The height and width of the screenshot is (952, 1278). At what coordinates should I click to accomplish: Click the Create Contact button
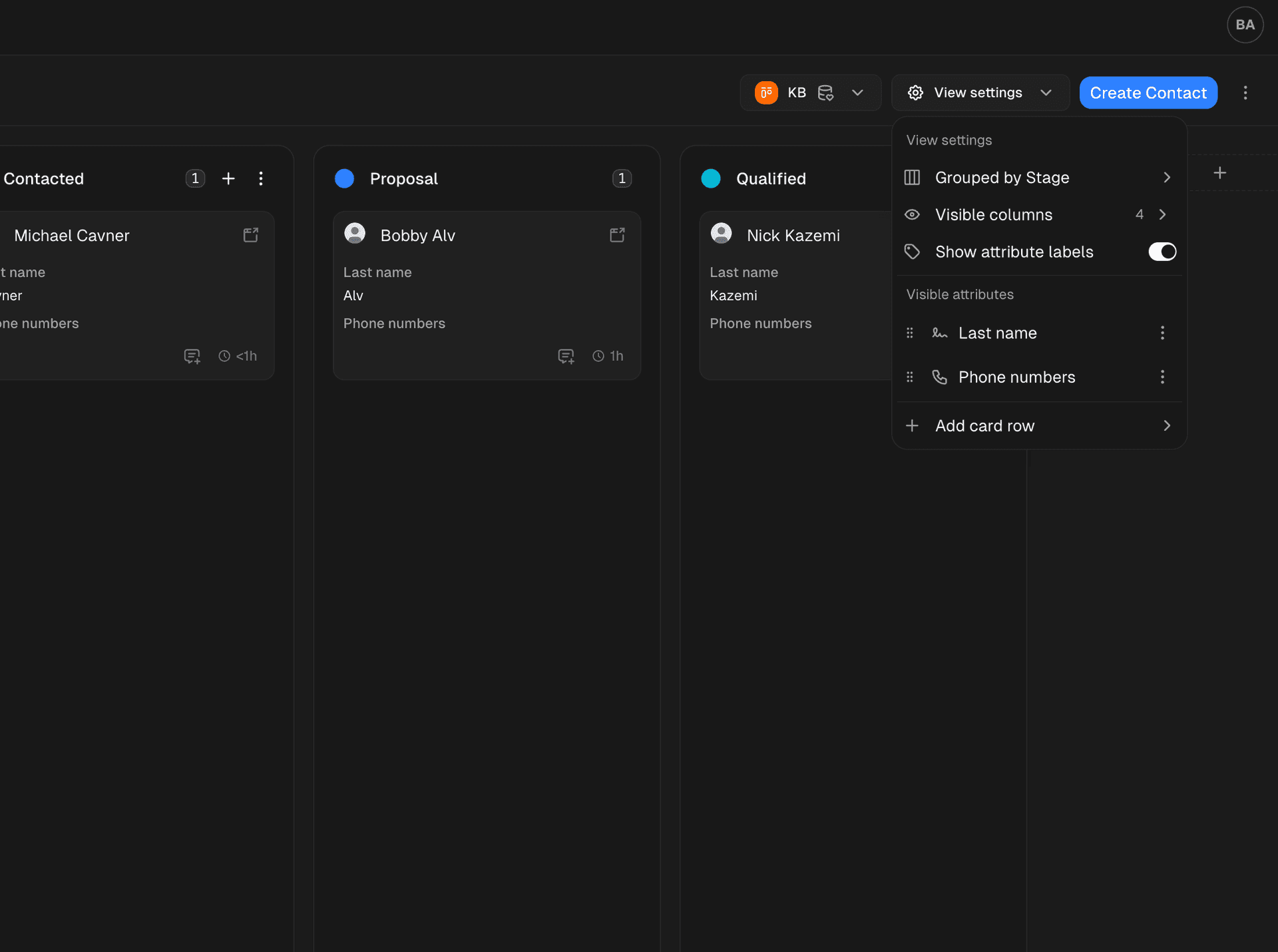pos(1148,93)
